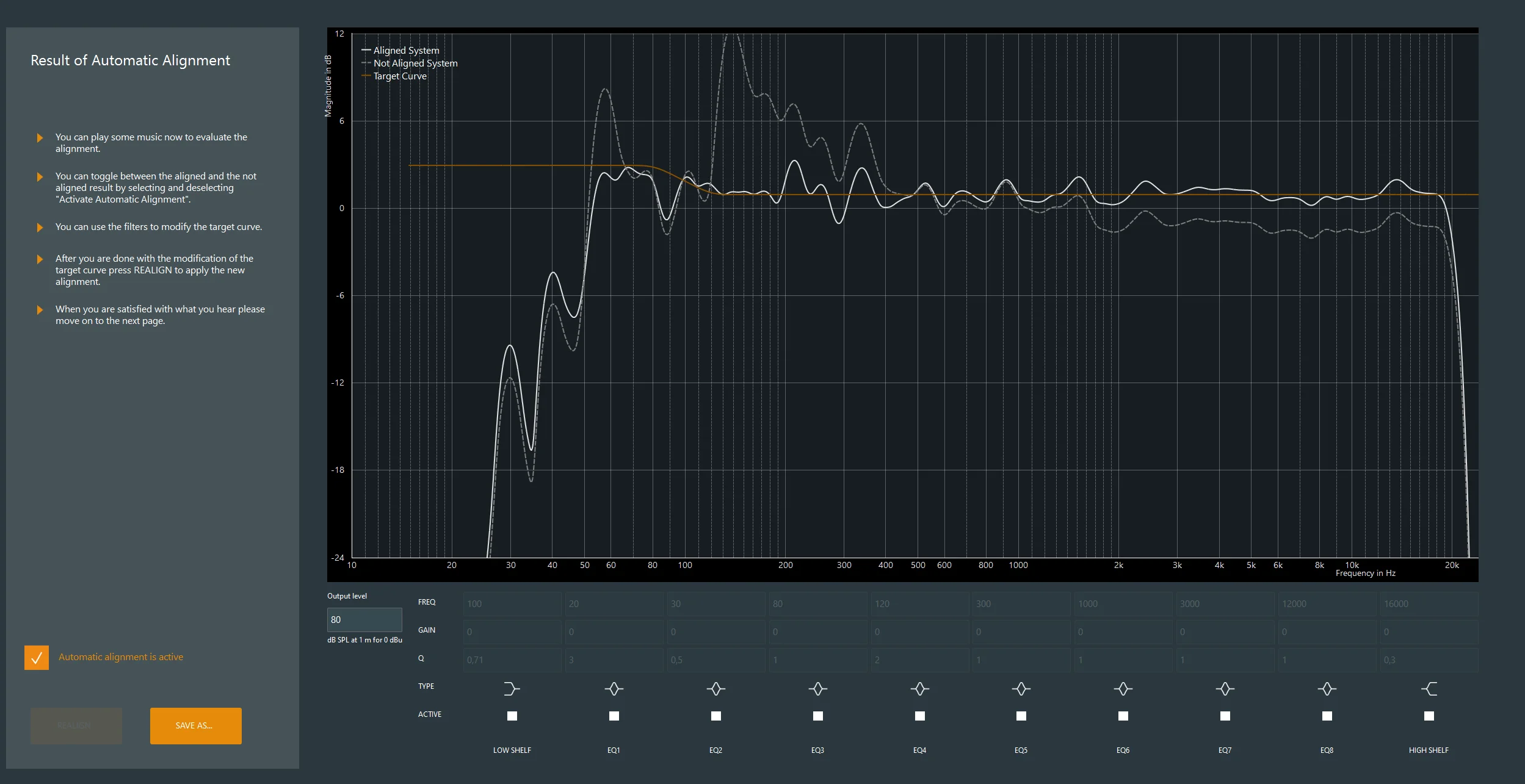
Task: Activate the EQ3 filter checkbox
Action: tap(818, 716)
